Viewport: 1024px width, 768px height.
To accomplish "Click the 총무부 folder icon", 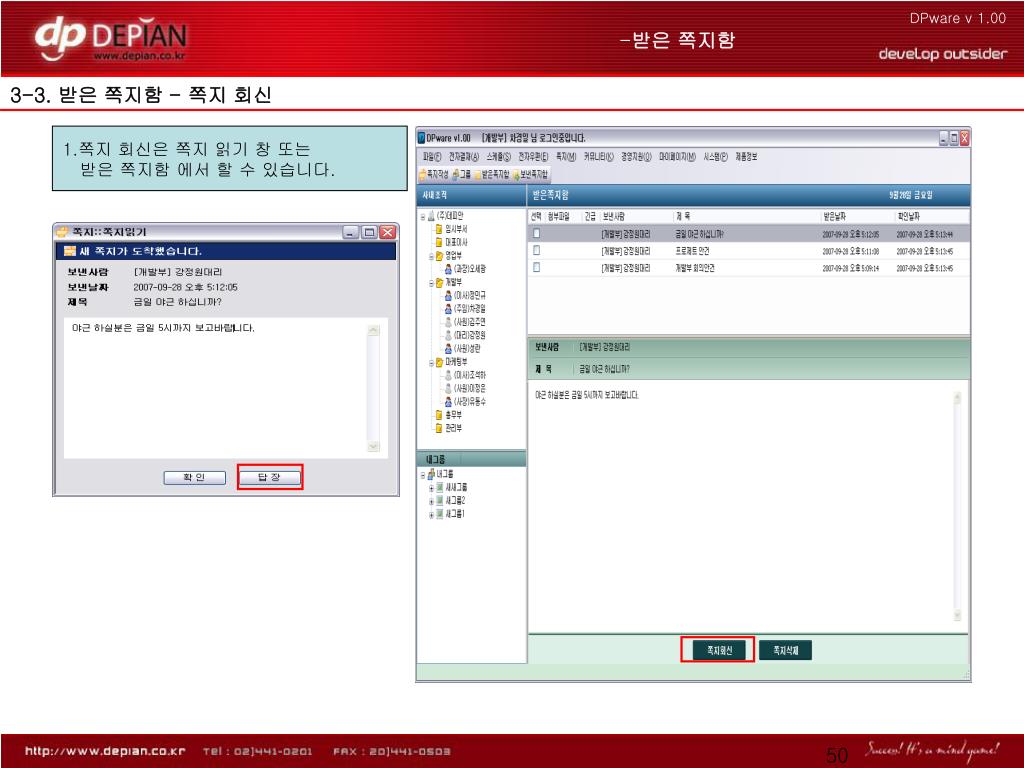I will (x=440, y=415).
